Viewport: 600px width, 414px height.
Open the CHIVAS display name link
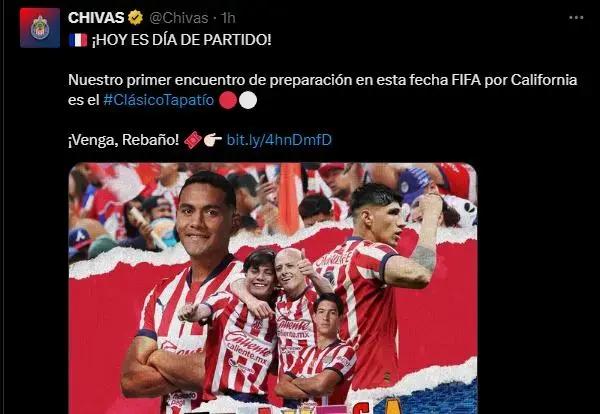pos(96,18)
